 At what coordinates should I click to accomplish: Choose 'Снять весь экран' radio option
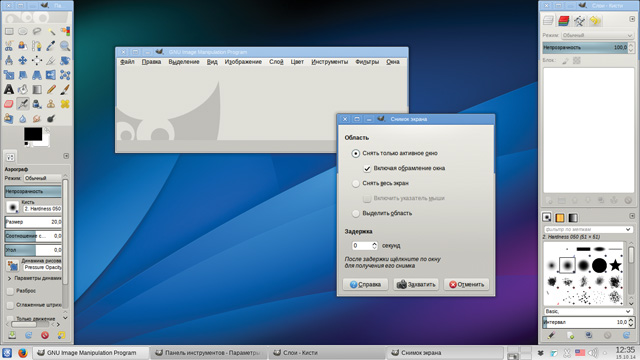[356, 183]
